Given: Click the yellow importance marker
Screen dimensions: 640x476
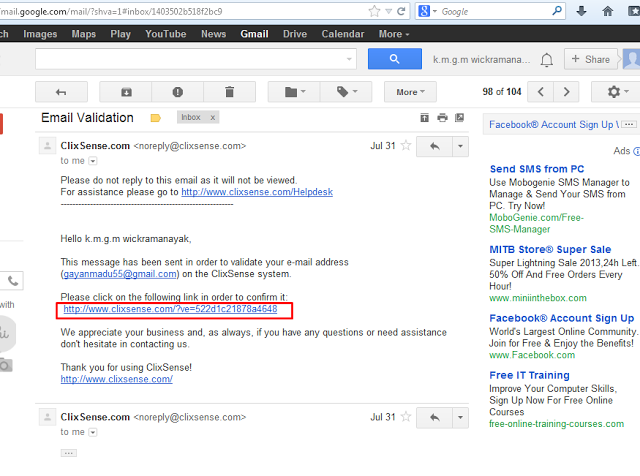Looking at the screenshot, I should pos(156,118).
